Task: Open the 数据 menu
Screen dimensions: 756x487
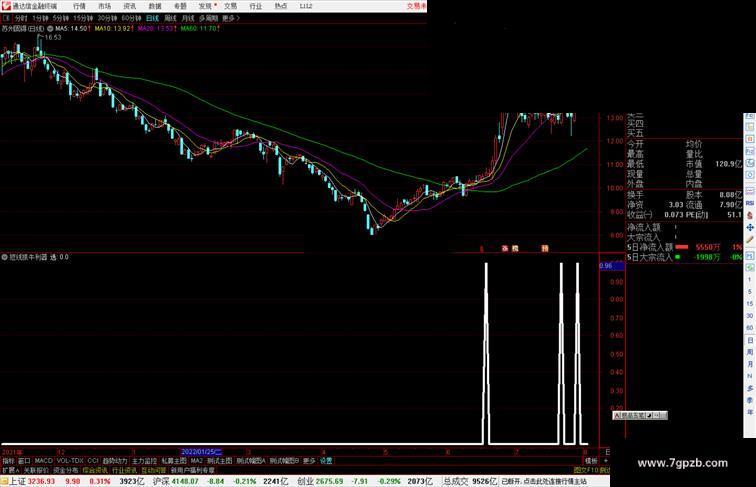Action: 155,6
